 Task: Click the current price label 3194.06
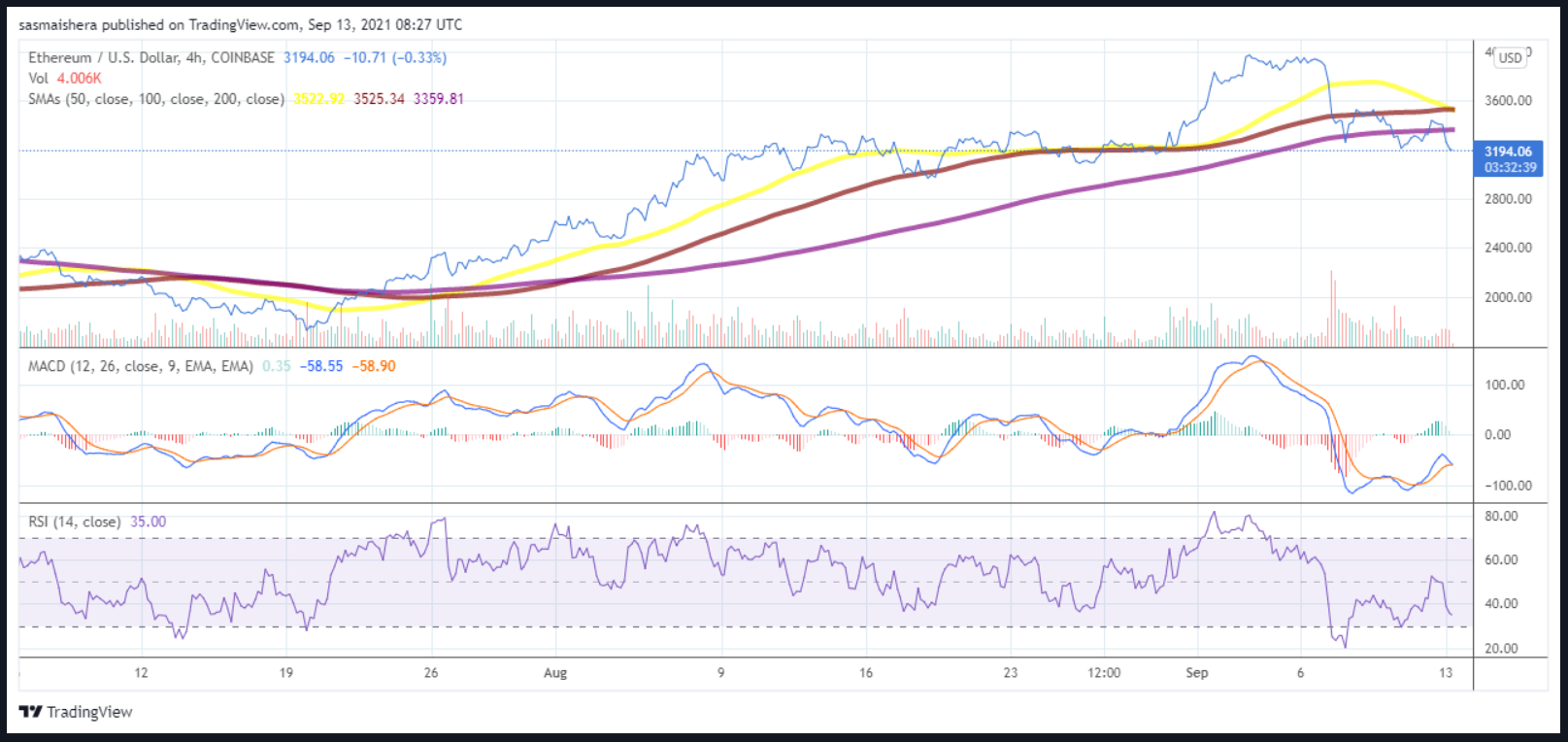[1508, 152]
